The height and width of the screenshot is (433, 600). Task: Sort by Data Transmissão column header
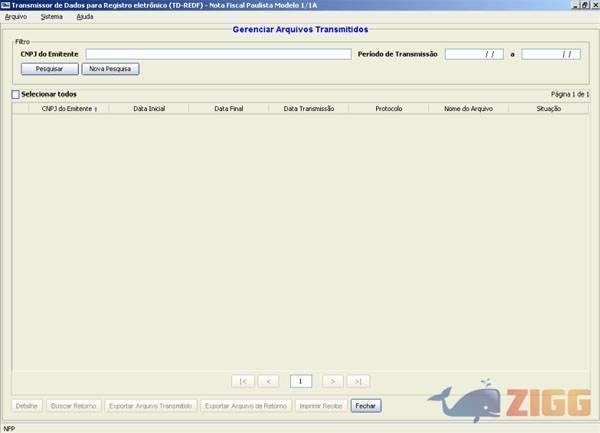[x=309, y=108]
